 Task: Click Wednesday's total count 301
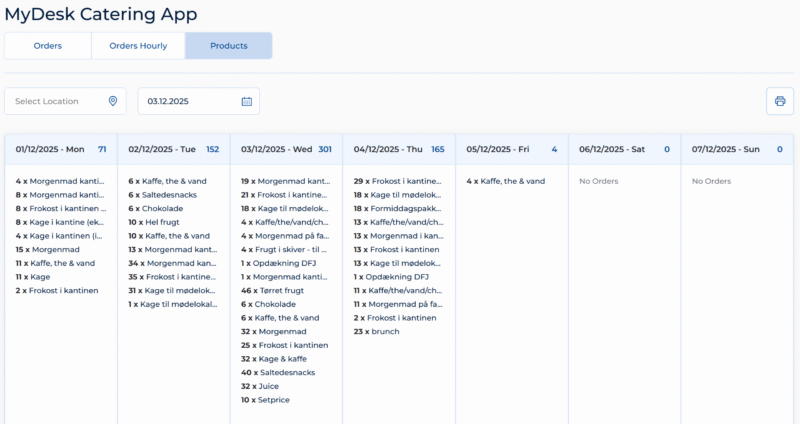point(325,149)
